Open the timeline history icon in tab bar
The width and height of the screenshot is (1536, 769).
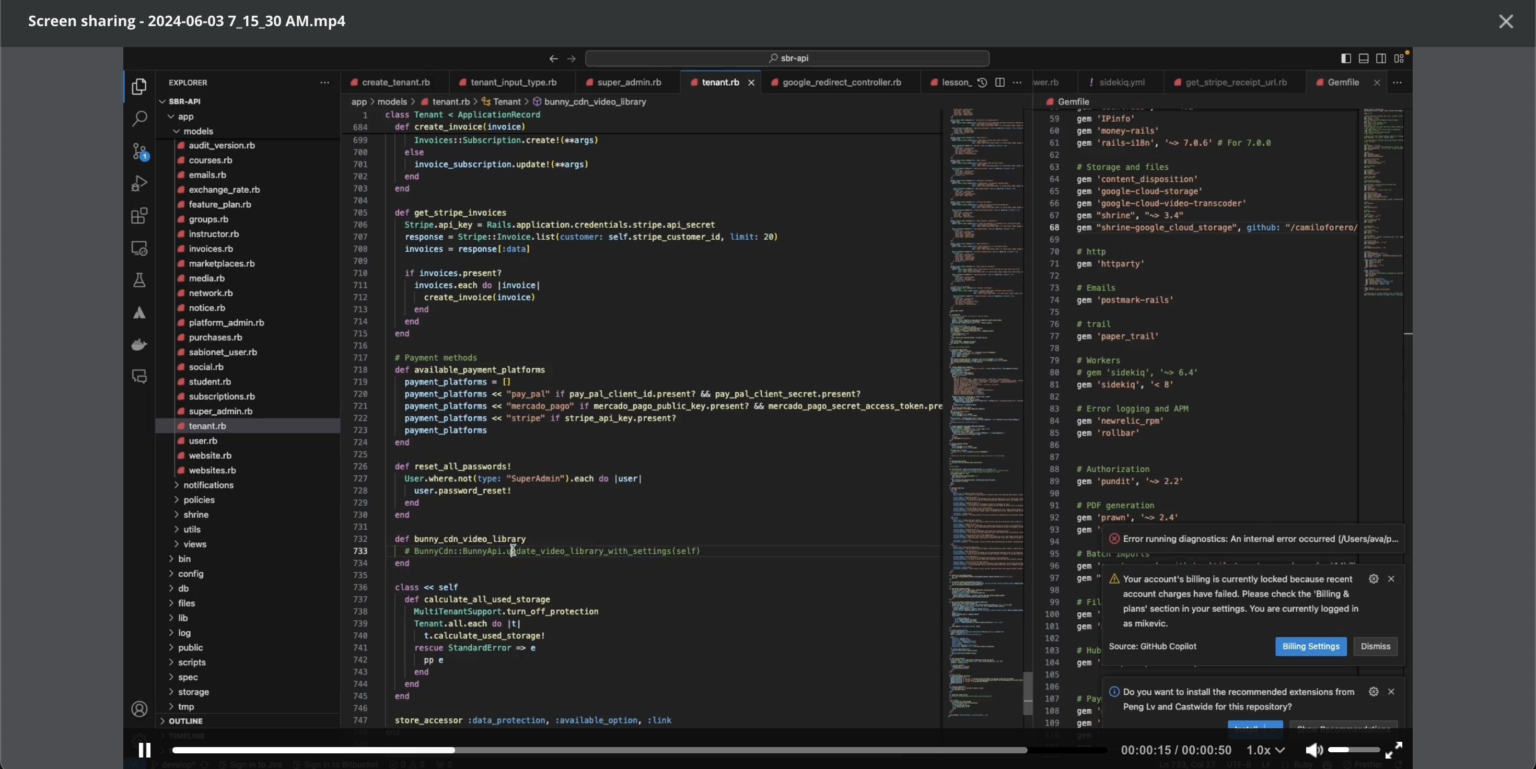click(982, 82)
